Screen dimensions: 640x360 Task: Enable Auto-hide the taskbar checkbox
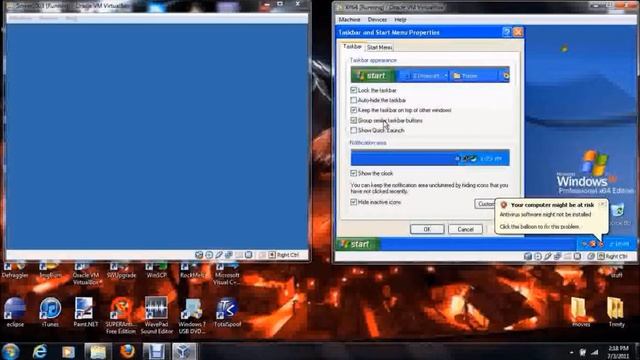coord(353,100)
